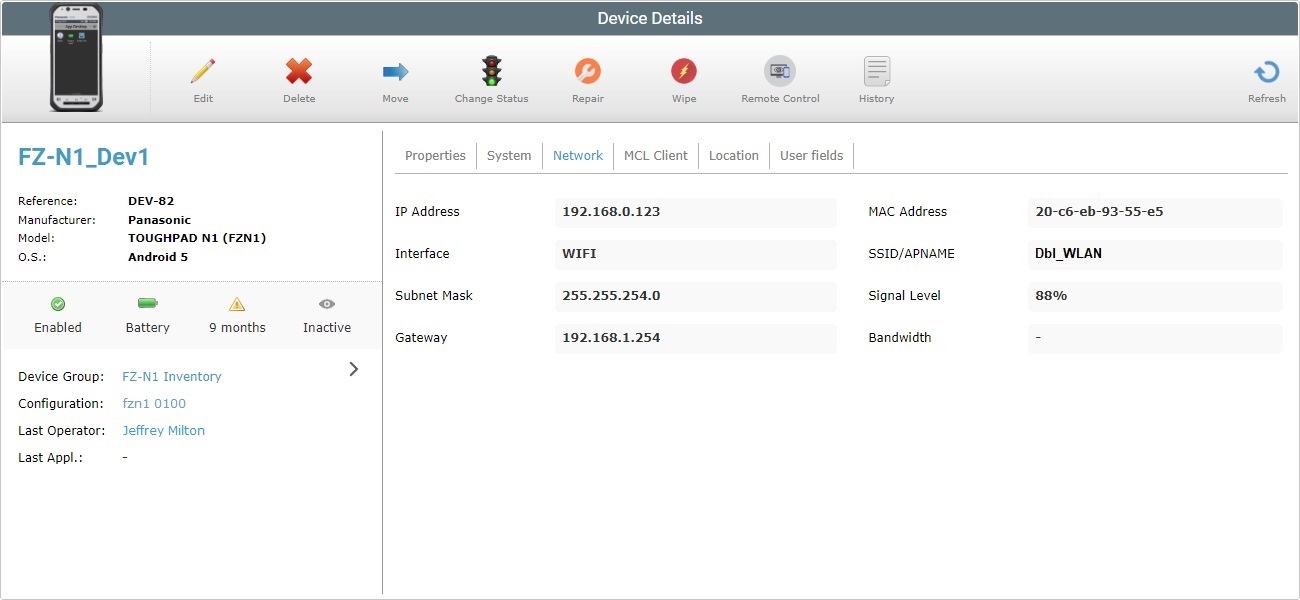Open the MCL Client tab
The height and width of the screenshot is (600, 1300).
pos(655,156)
